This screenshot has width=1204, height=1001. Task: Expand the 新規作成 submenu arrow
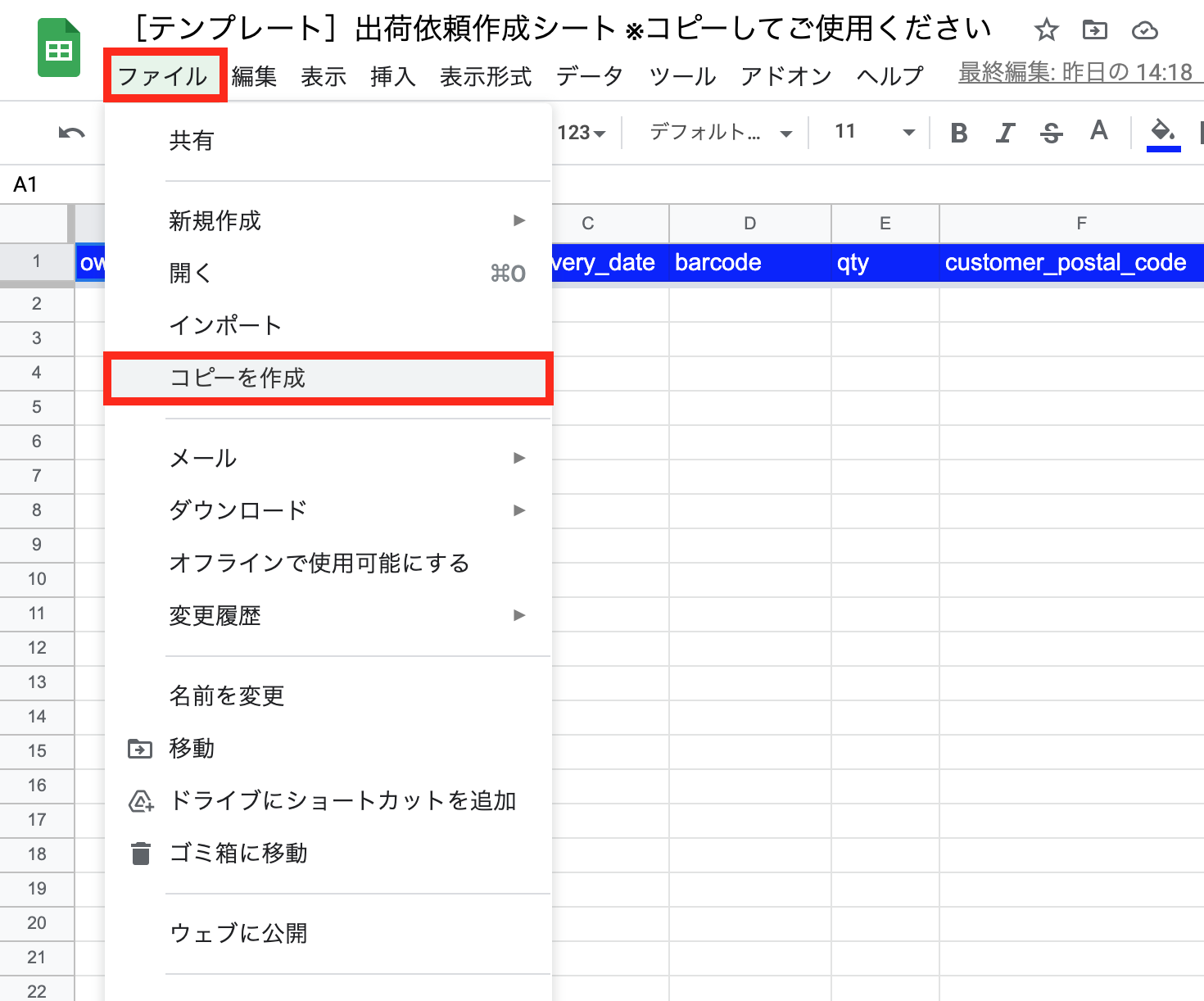(x=519, y=220)
